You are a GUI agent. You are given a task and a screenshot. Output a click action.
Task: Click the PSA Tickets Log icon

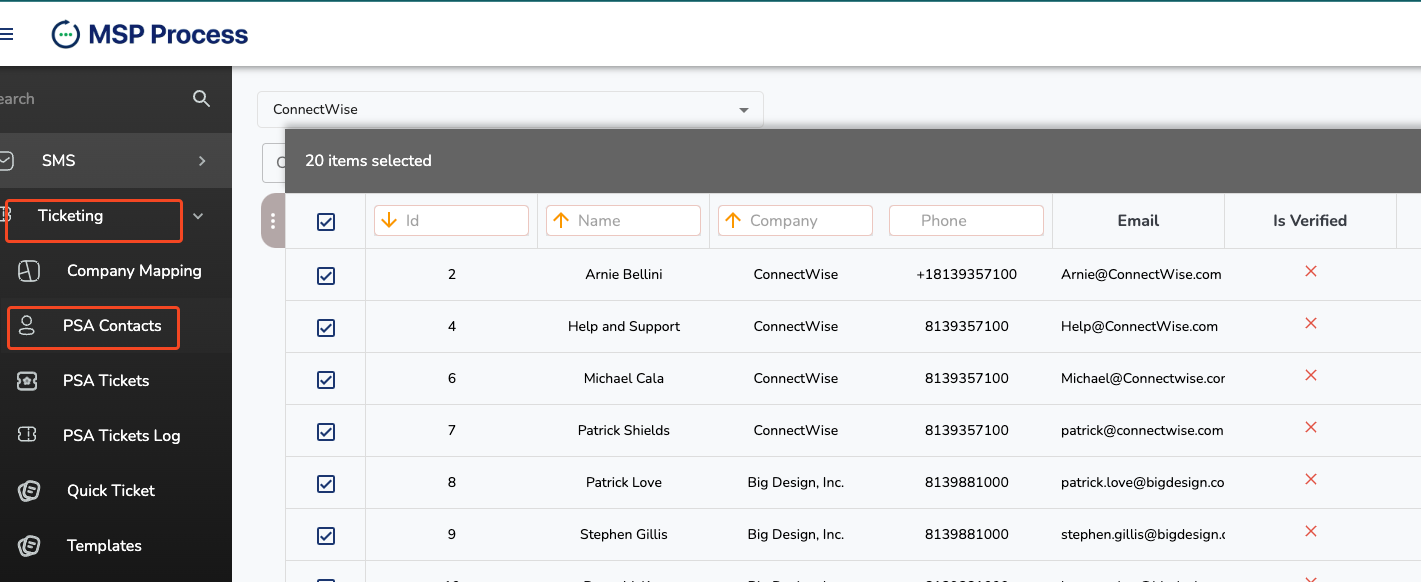(28, 435)
